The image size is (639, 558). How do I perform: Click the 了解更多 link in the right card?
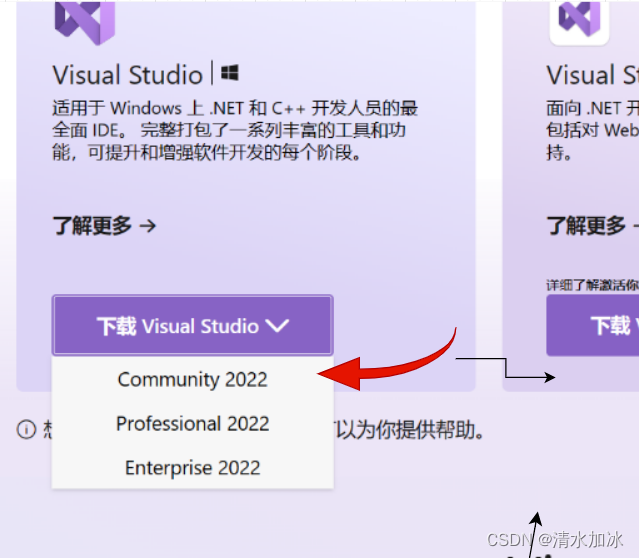593,225
